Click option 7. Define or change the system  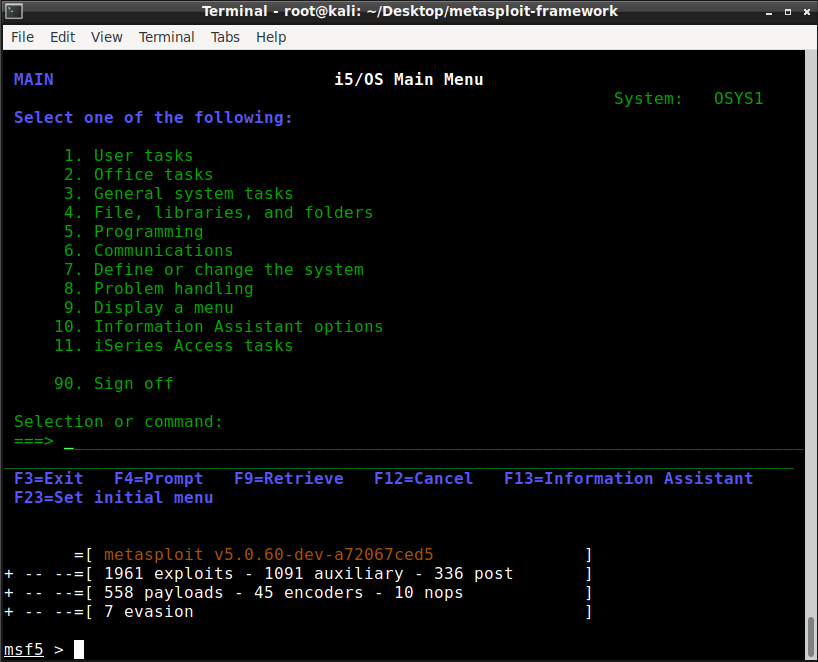[x=214, y=270]
